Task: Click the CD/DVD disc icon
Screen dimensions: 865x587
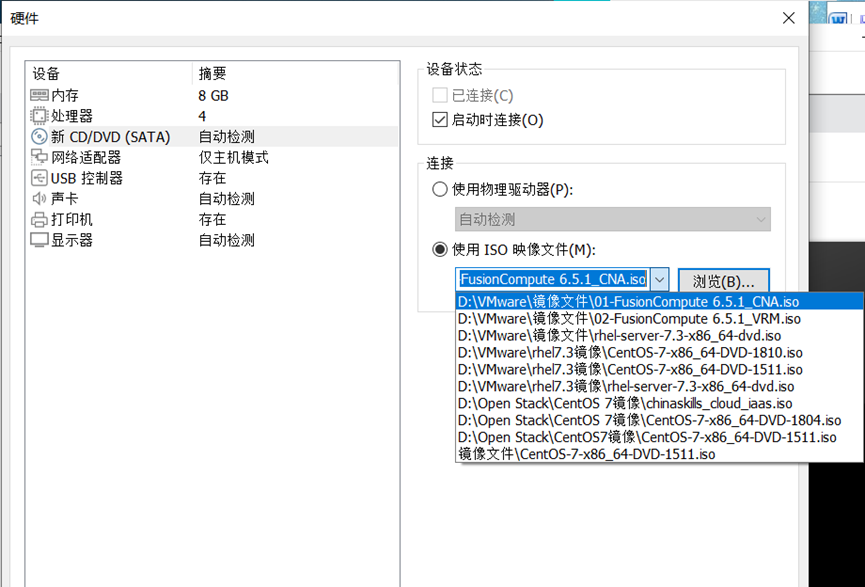Action: pyautogui.click(x=39, y=136)
